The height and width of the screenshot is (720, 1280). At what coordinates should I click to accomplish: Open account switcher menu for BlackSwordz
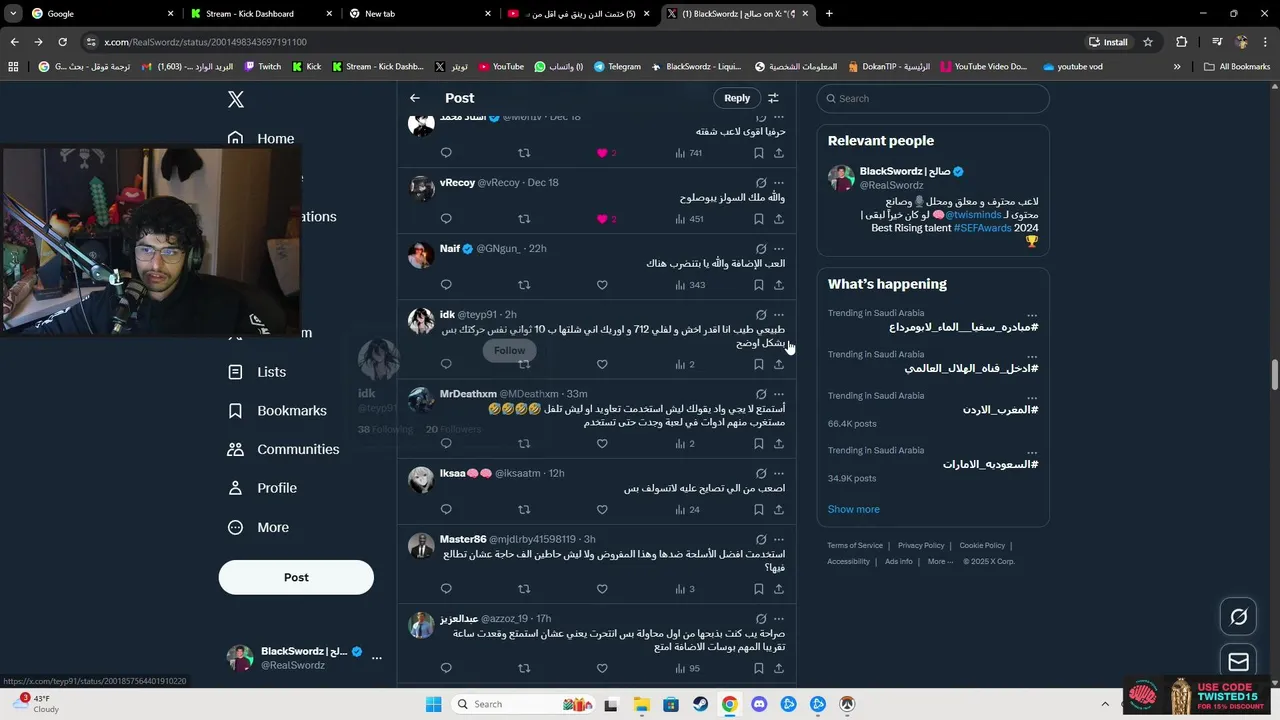click(x=376, y=658)
